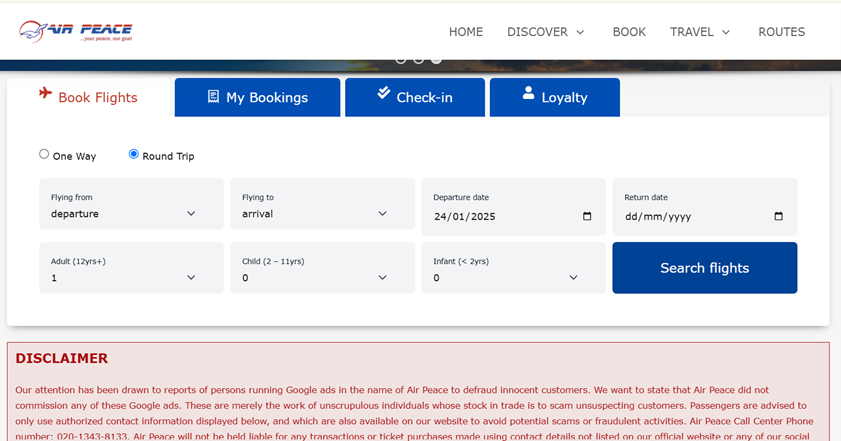Viewport: 841px width, 441px height.
Task: Open the Return date calendar picker icon
Action: (x=778, y=216)
